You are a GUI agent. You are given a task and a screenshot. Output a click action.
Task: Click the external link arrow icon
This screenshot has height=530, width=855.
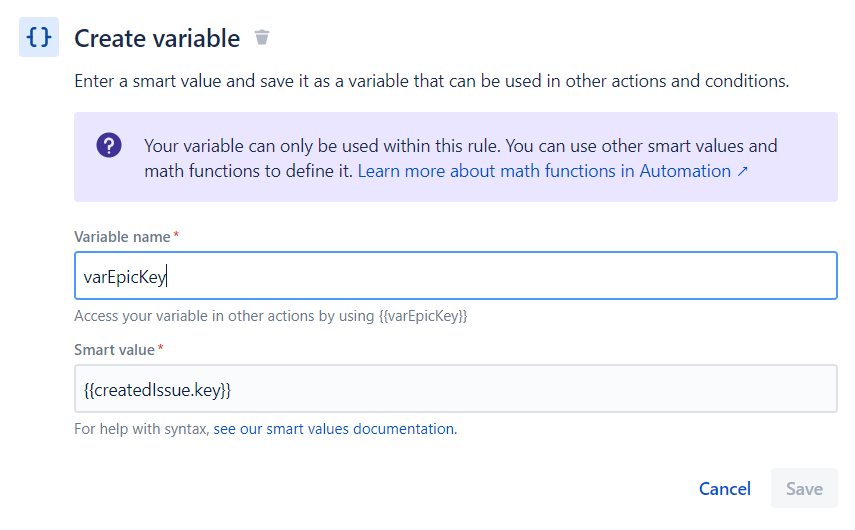point(742,172)
